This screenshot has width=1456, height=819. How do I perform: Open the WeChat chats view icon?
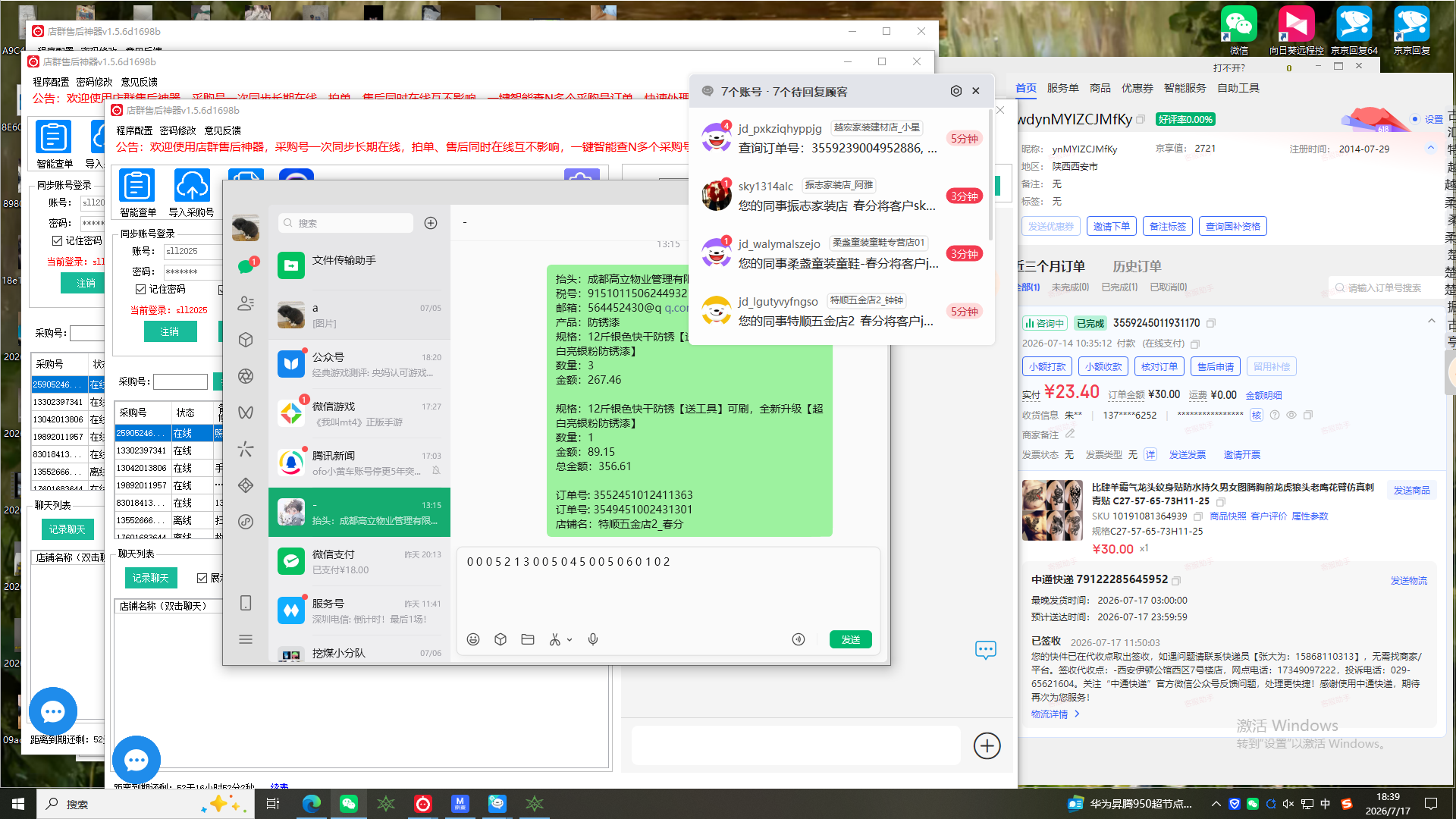click(245, 267)
